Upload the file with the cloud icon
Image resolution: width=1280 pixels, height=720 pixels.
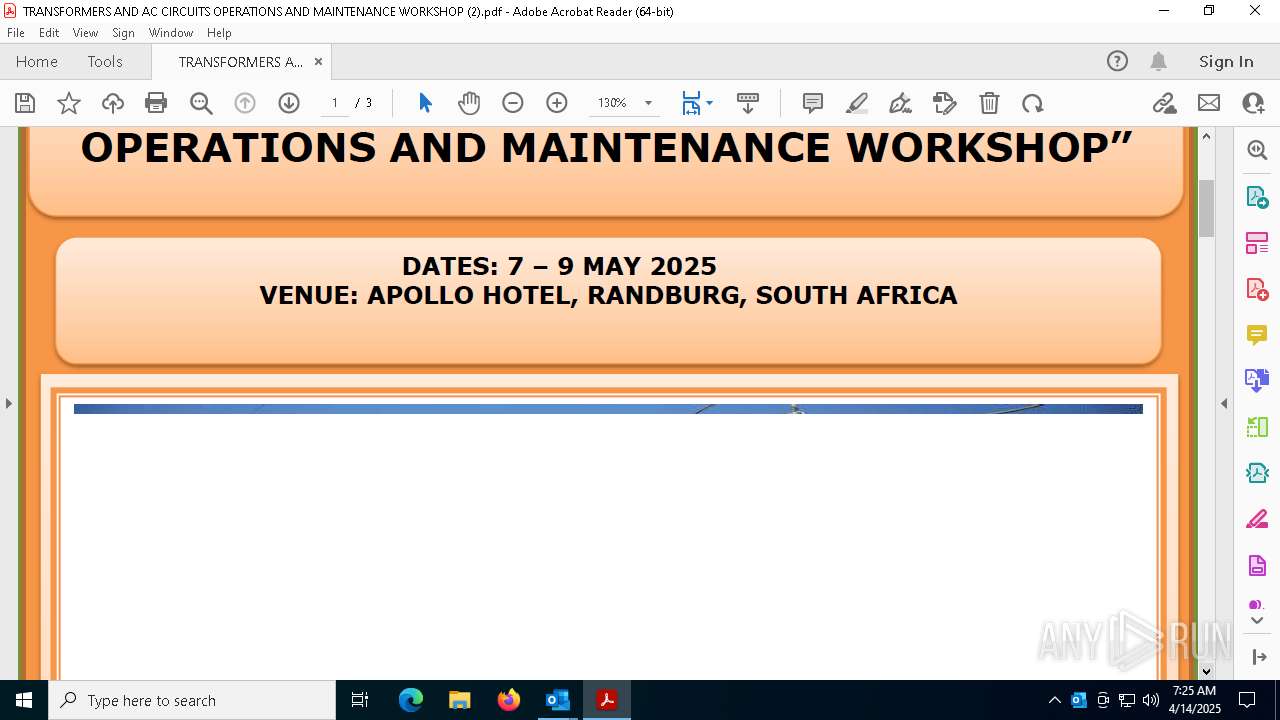click(113, 103)
